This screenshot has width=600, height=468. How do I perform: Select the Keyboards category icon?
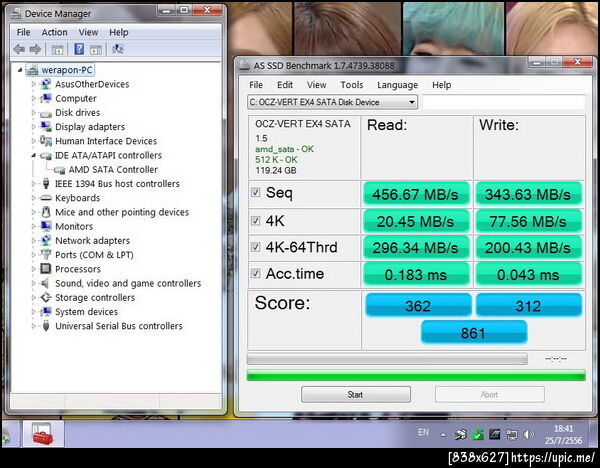click(46, 198)
